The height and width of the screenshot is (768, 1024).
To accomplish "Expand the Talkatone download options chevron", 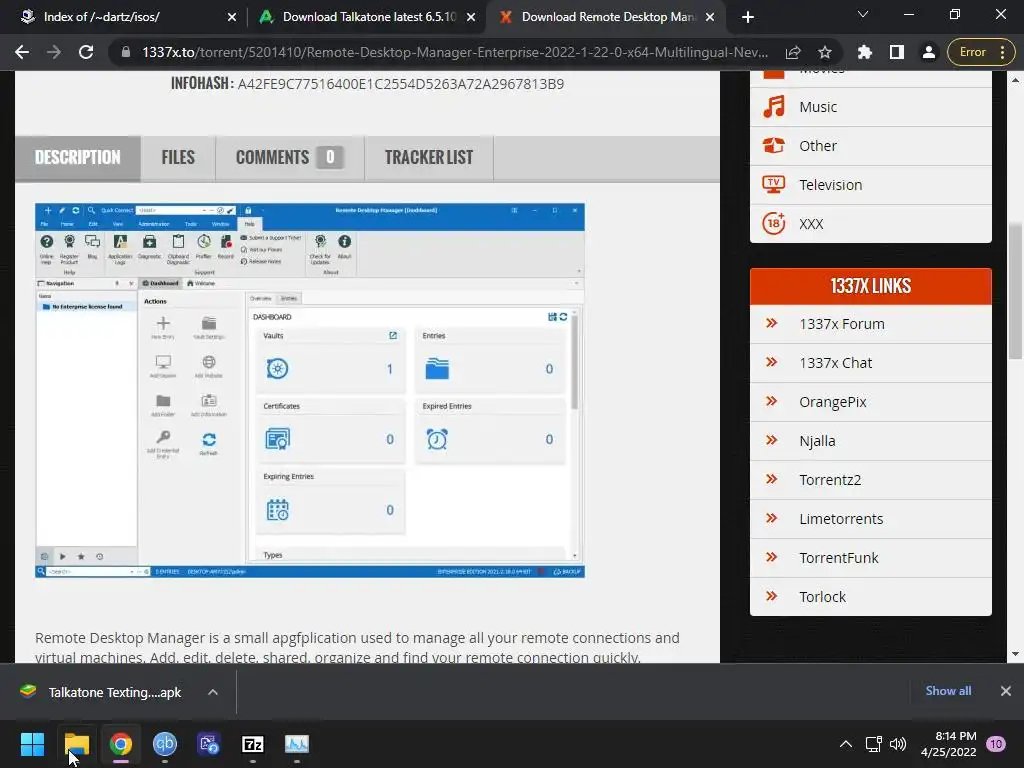I will pos(213,692).
